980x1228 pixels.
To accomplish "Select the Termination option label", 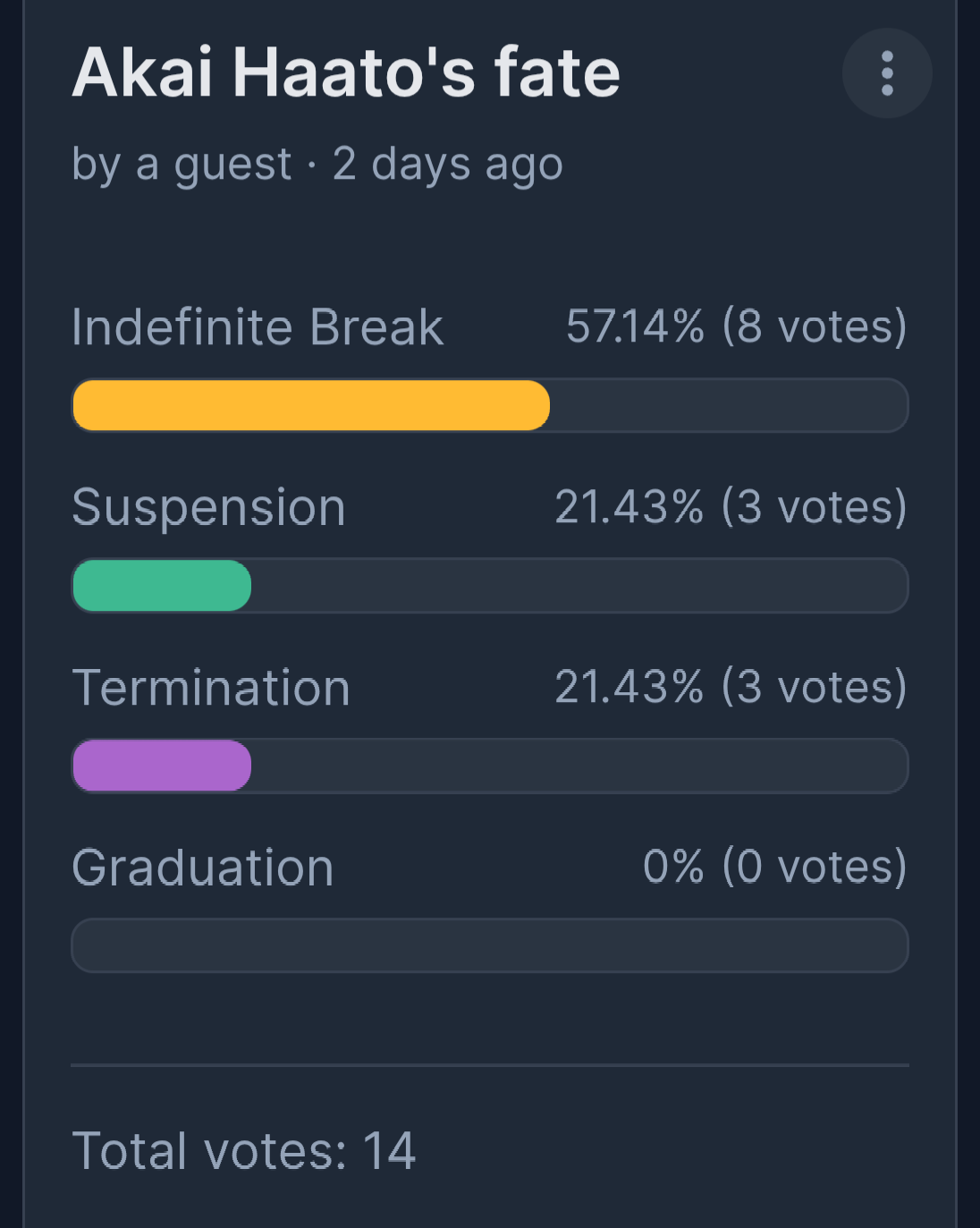I will click(x=211, y=688).
